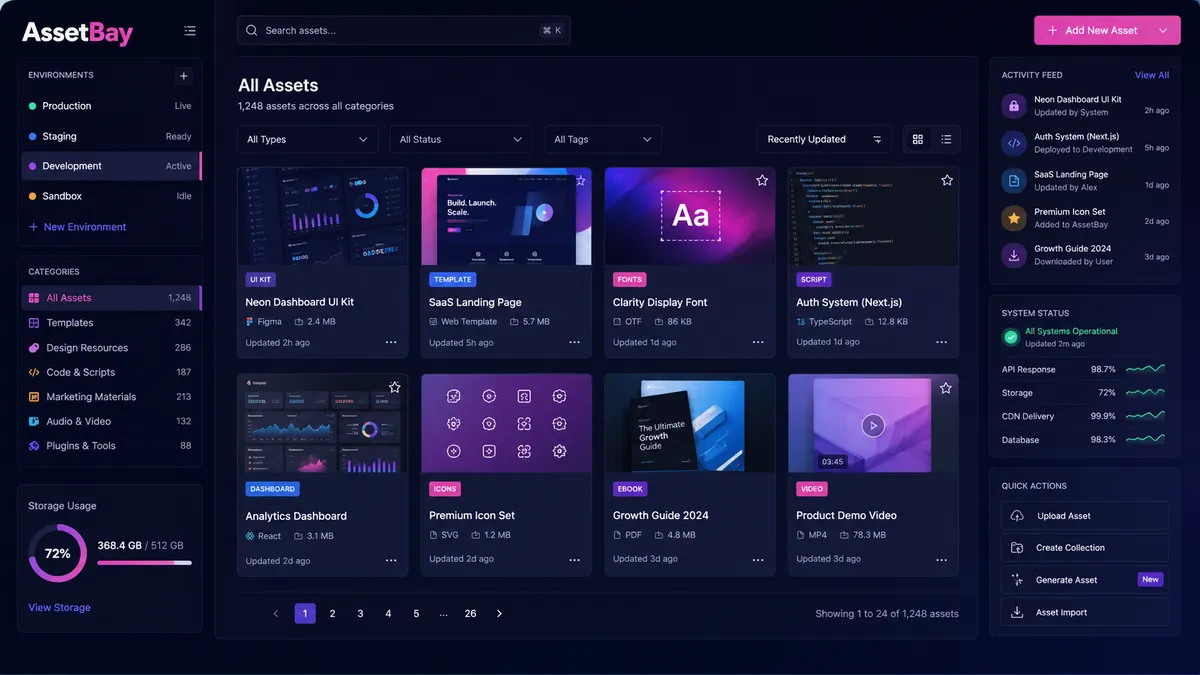1200x675 pixels.
Task: Expand the Add New Asset dropdown arrow
Action: (x=1162, y=30)
